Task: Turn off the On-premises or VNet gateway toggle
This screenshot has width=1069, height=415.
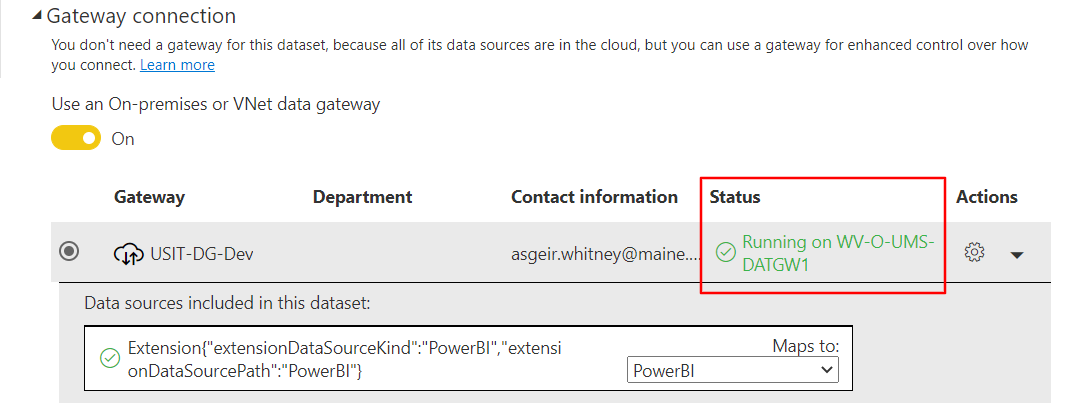Action: pos(76,138)
